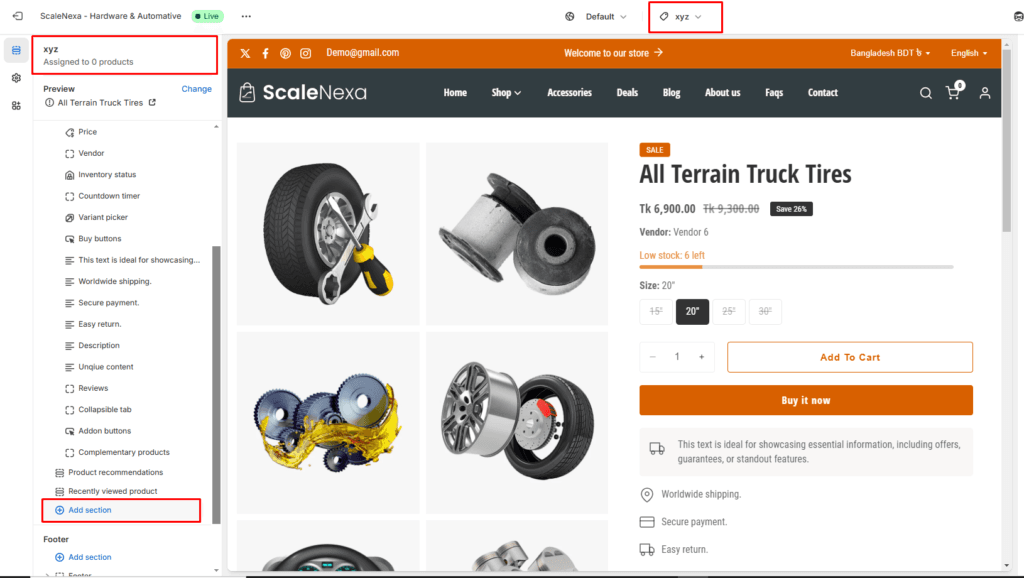Decrease quantity with the minus button
Screen dimensions: 1024x578
coord(652,357)
